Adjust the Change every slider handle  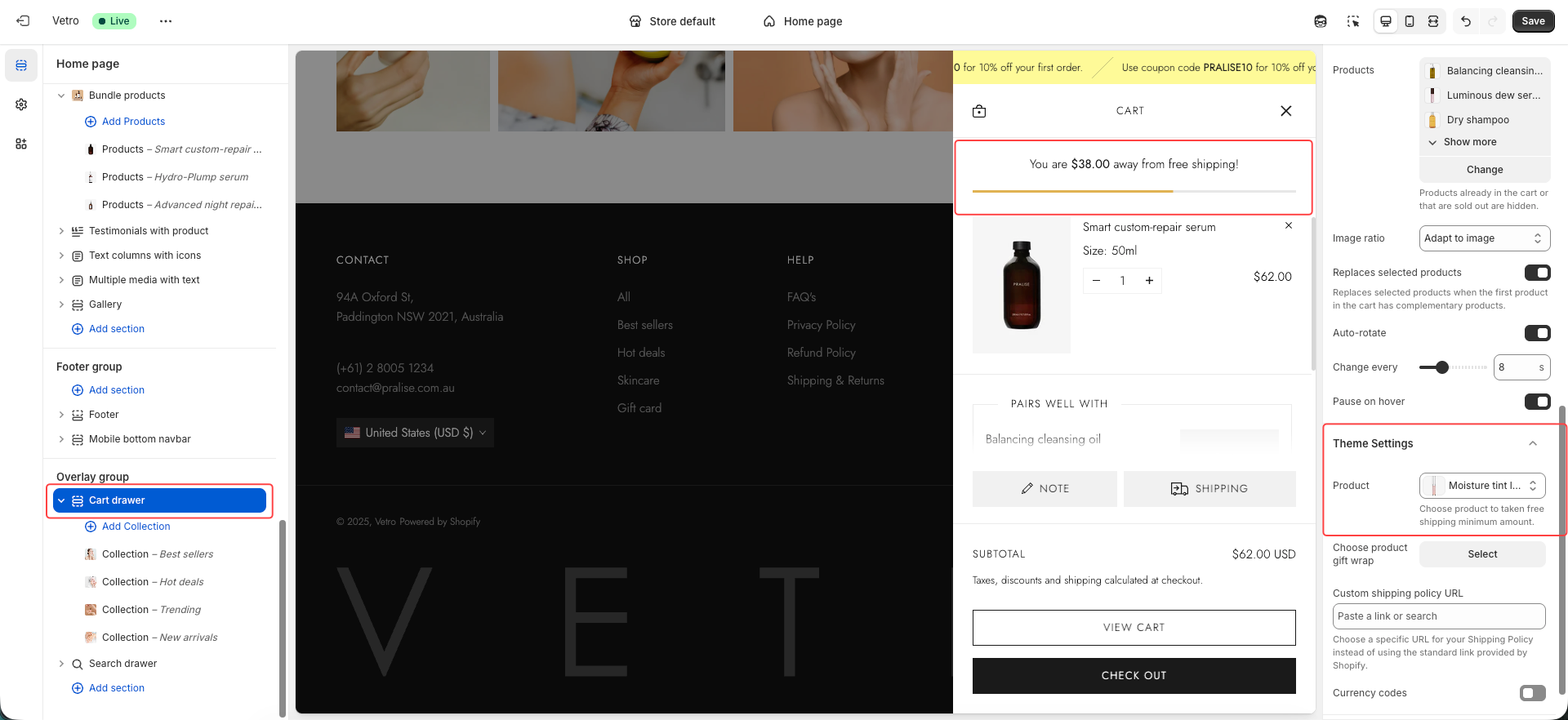[x=1442, y=367]
